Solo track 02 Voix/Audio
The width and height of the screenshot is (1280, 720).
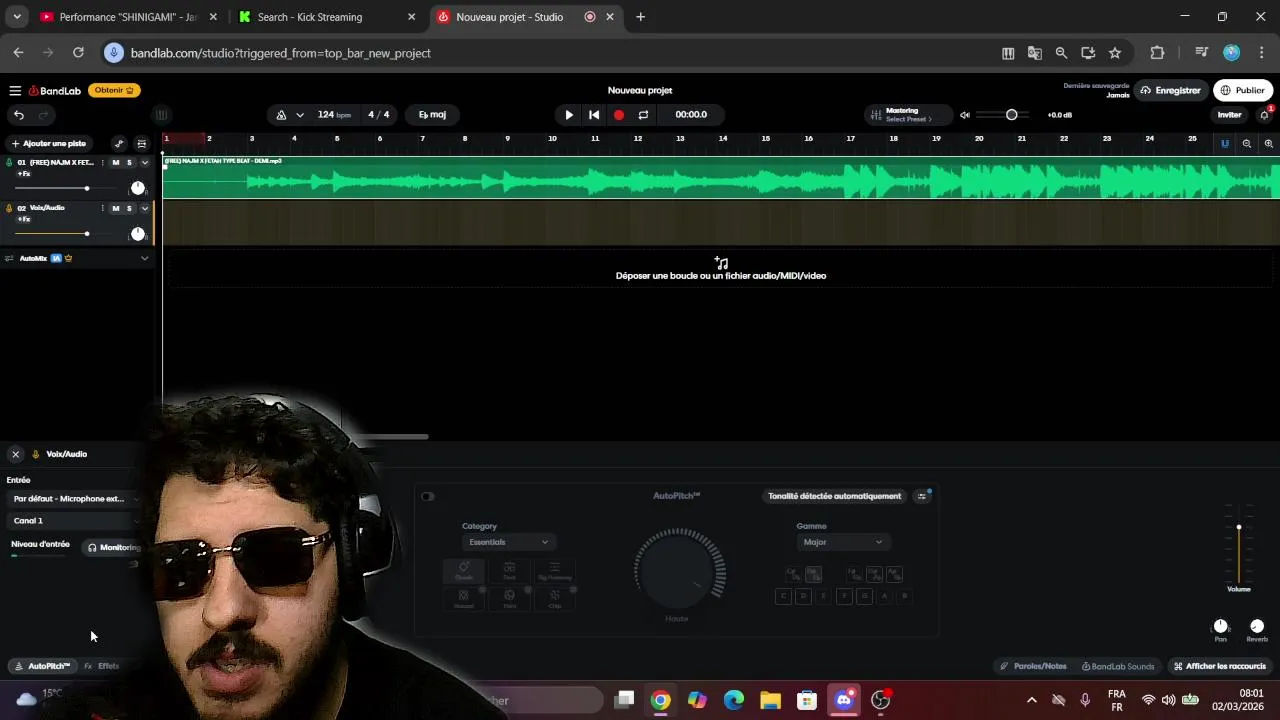pyautogui.click(x=129, y=209)
